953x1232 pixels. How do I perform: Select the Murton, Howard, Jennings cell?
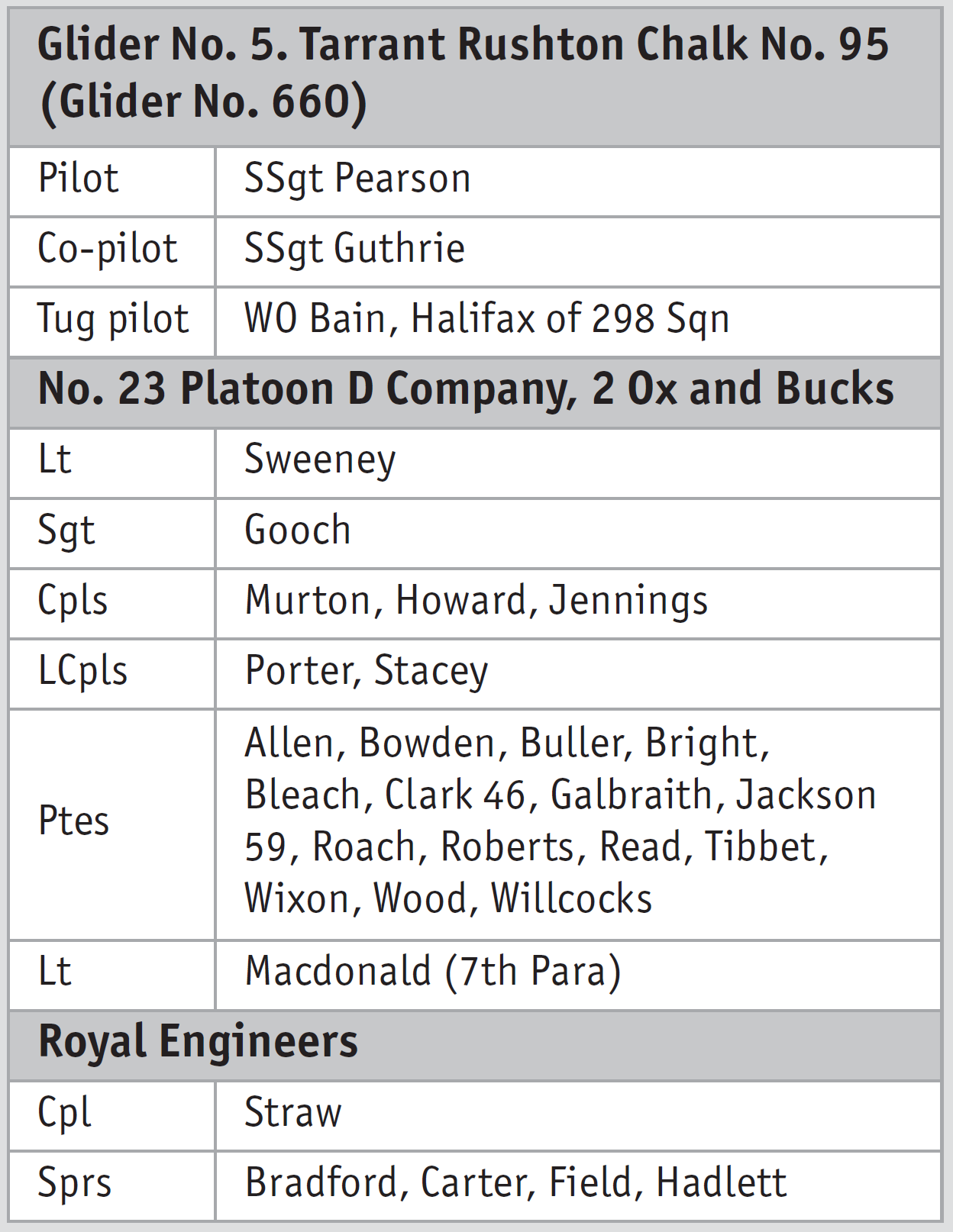[x=476, y=601]
